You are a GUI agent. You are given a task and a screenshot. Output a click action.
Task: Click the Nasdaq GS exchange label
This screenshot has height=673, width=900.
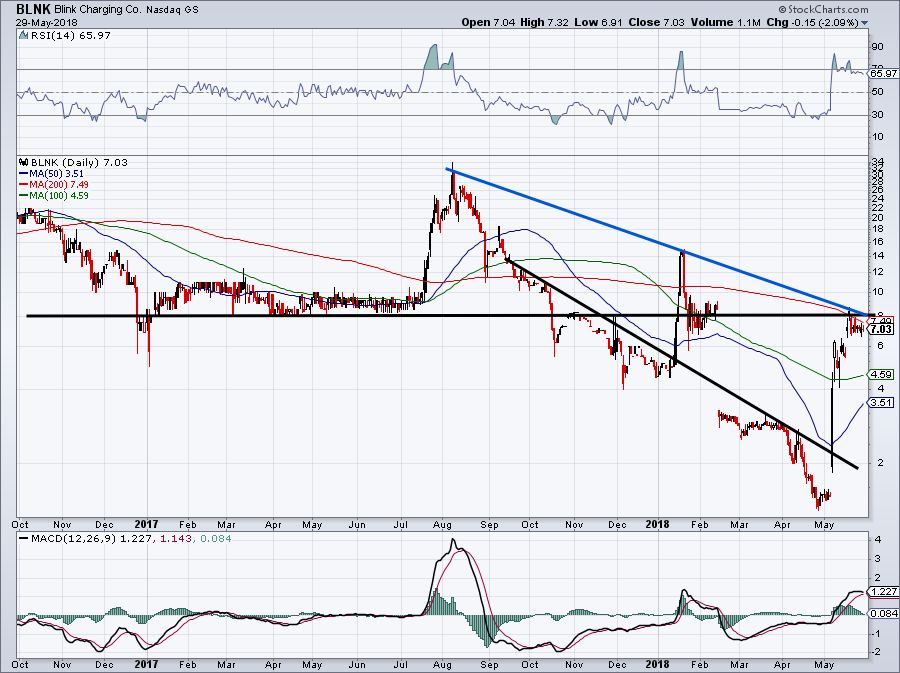[172, 10]
